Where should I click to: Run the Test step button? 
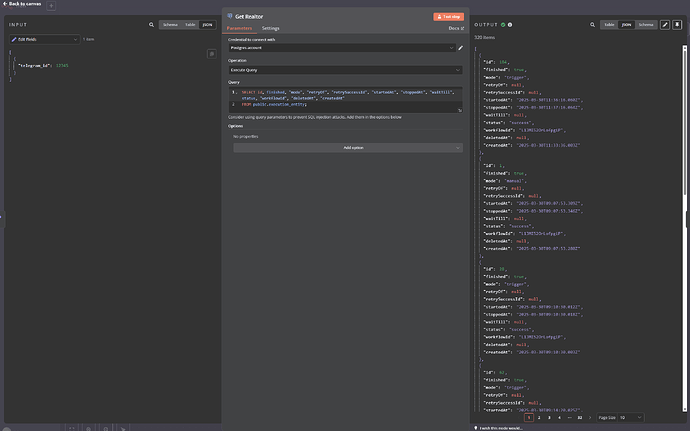(448, 17)
